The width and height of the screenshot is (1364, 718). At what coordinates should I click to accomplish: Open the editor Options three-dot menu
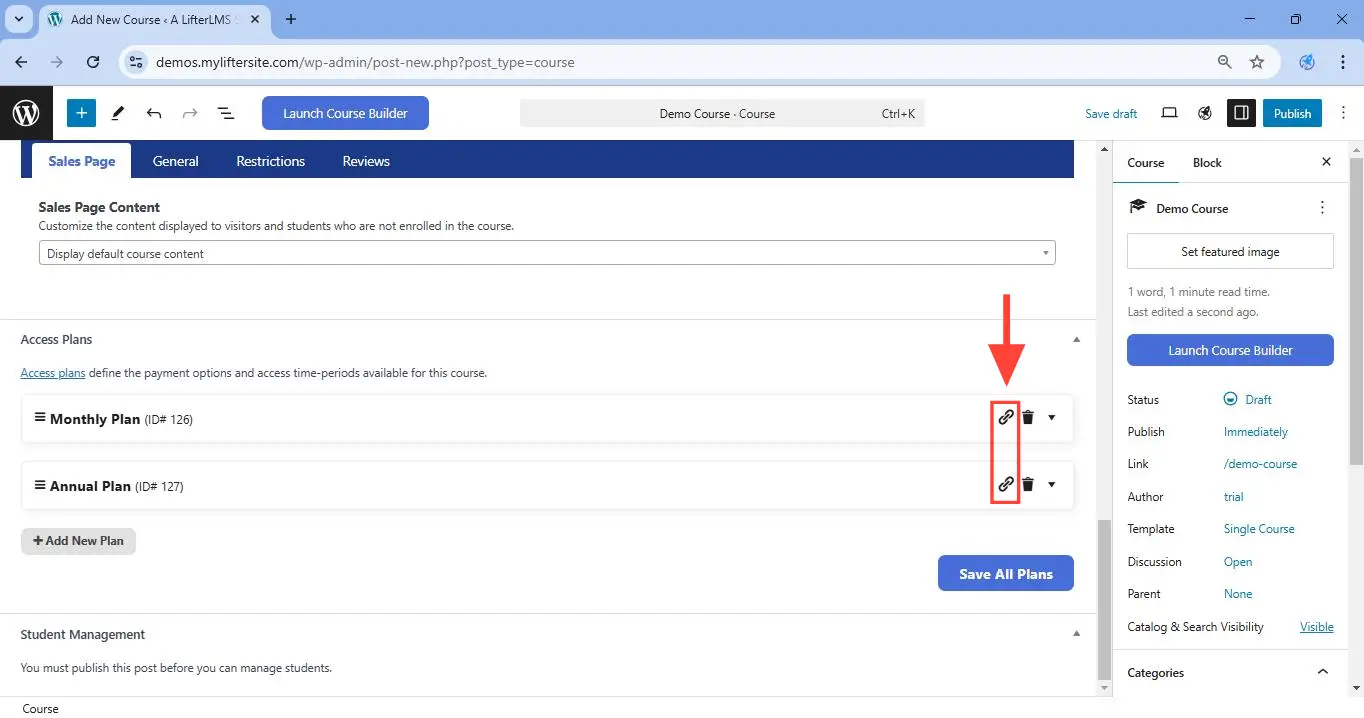pos(1343,113)
